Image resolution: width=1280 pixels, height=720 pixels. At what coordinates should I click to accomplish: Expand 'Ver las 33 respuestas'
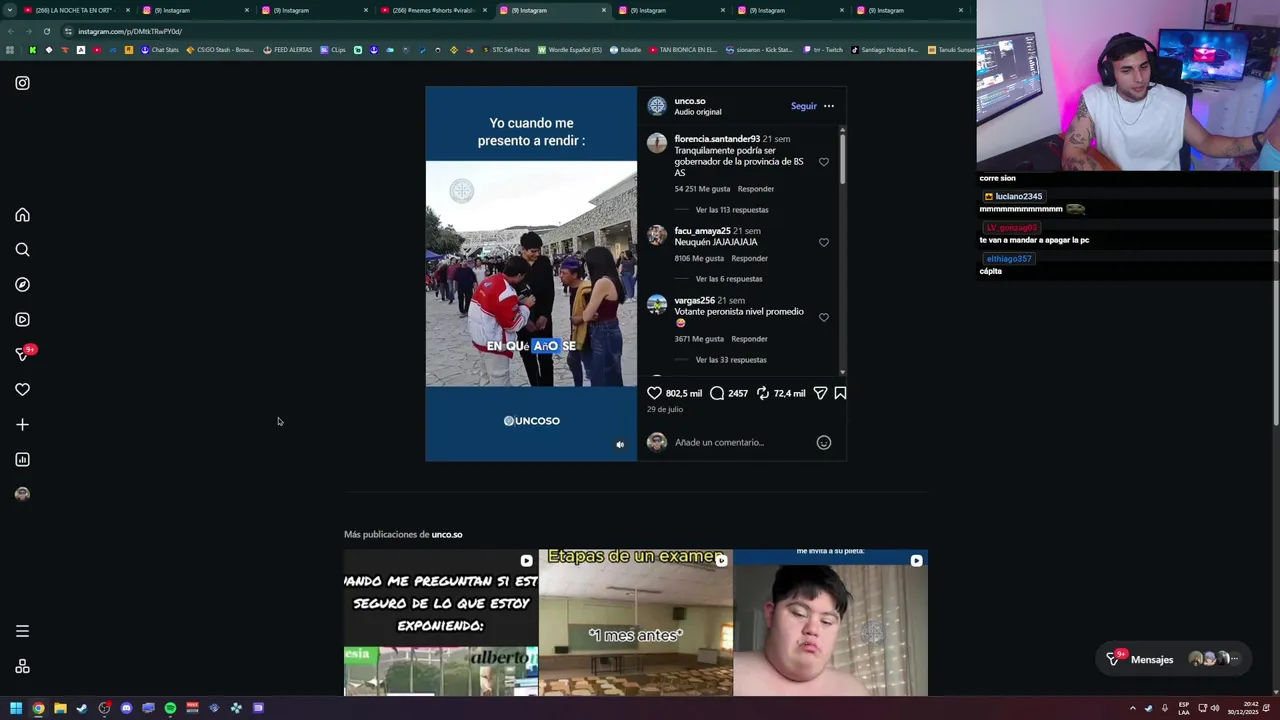tap(731, 360)
